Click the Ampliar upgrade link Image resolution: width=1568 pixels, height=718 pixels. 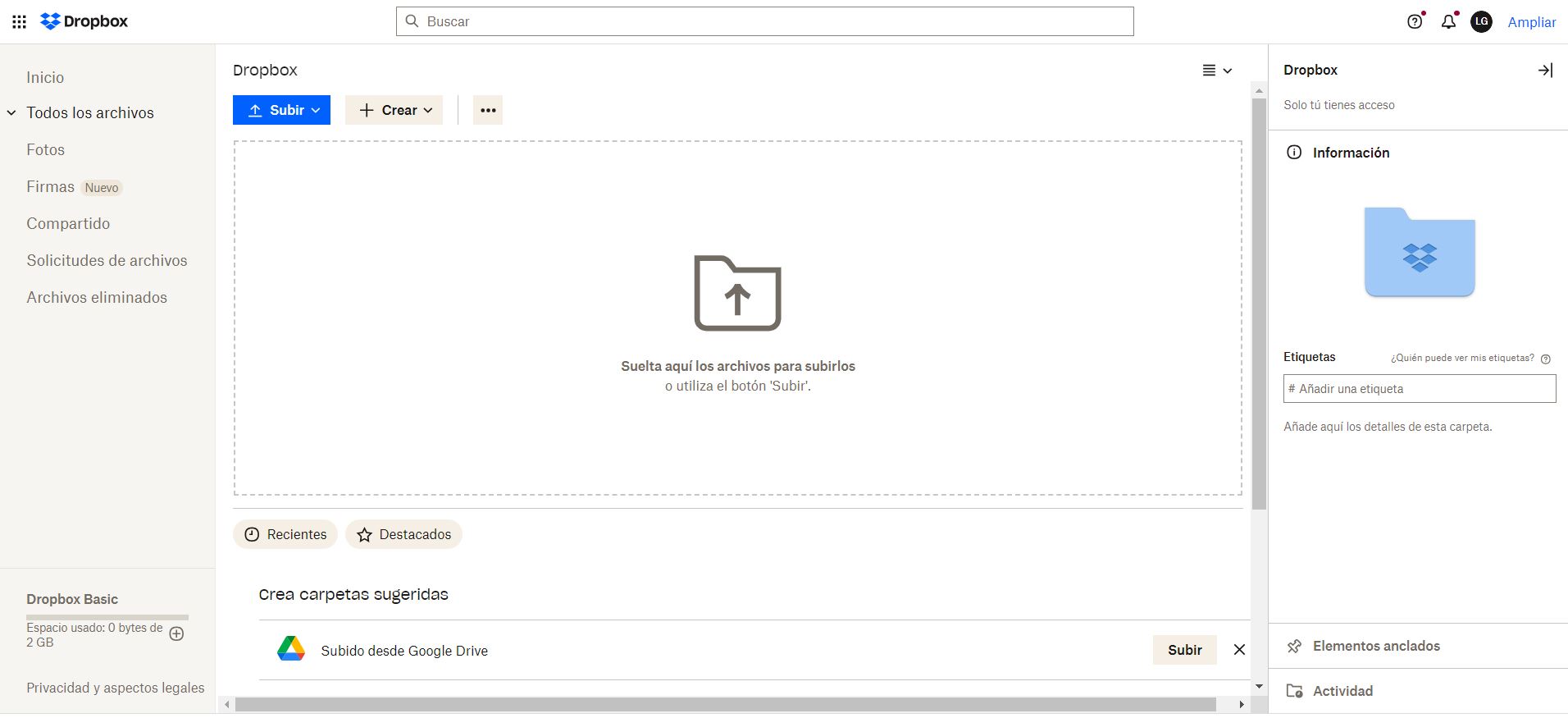(1532, 22)
